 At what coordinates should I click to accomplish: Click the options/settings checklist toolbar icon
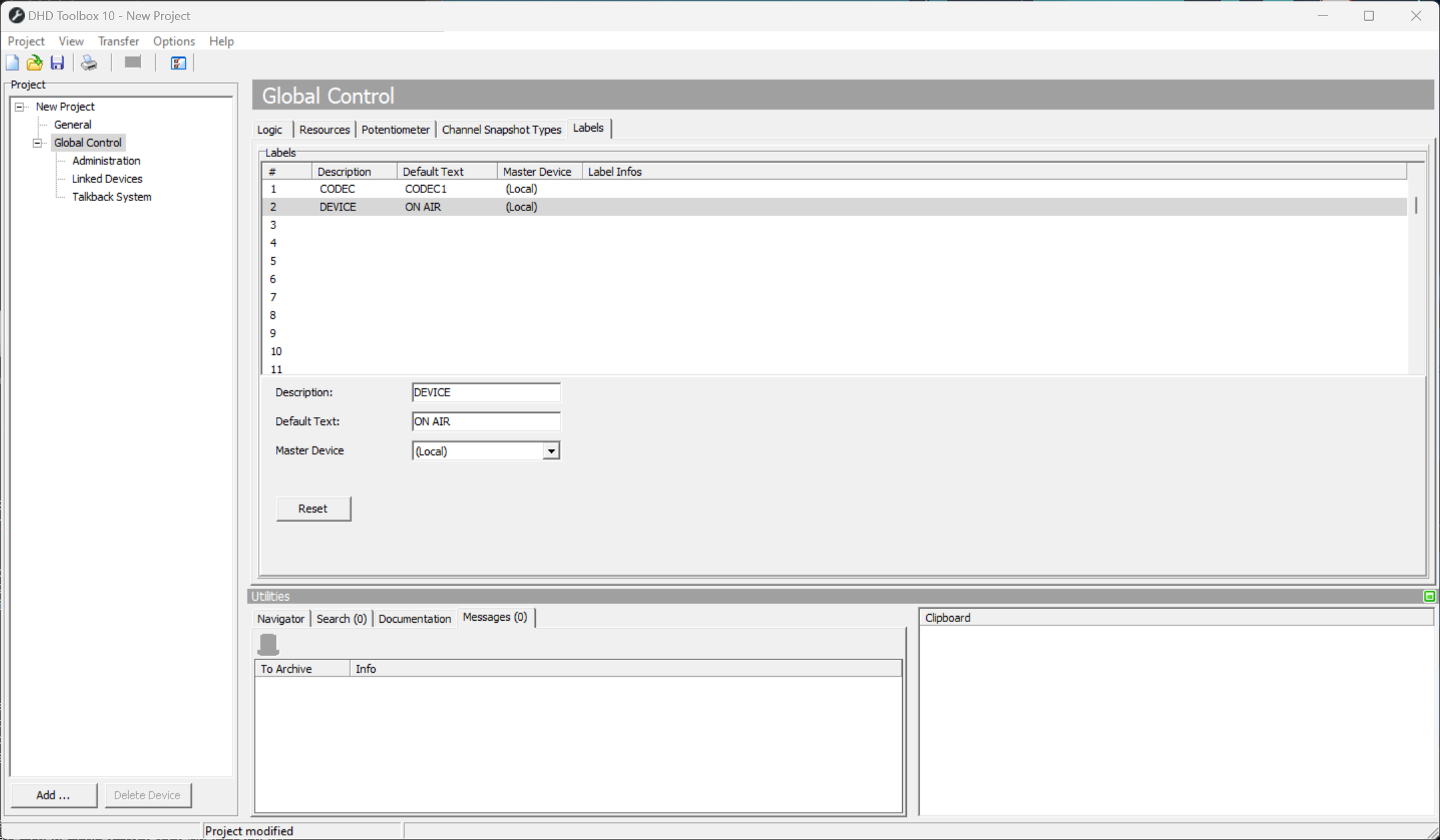[x=177, y=62]
